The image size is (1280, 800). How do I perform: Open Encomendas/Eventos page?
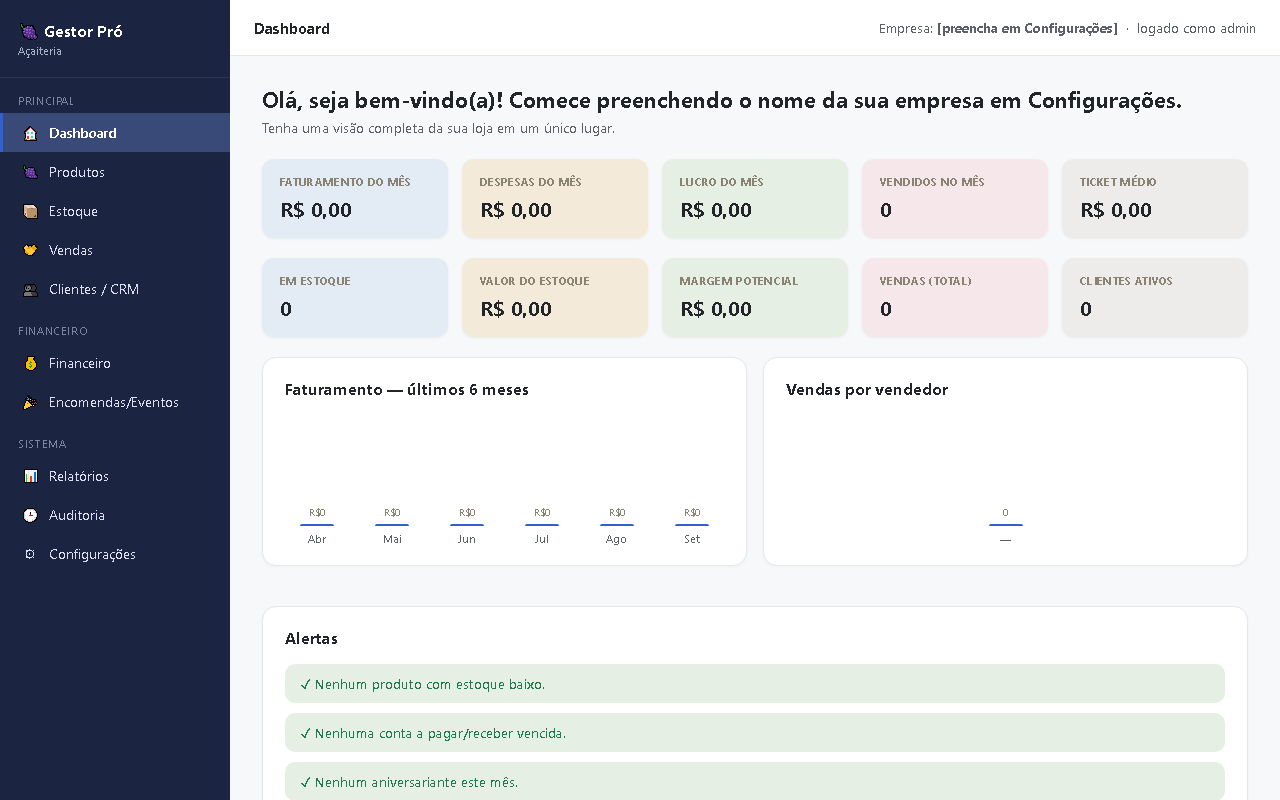[115, 402]
